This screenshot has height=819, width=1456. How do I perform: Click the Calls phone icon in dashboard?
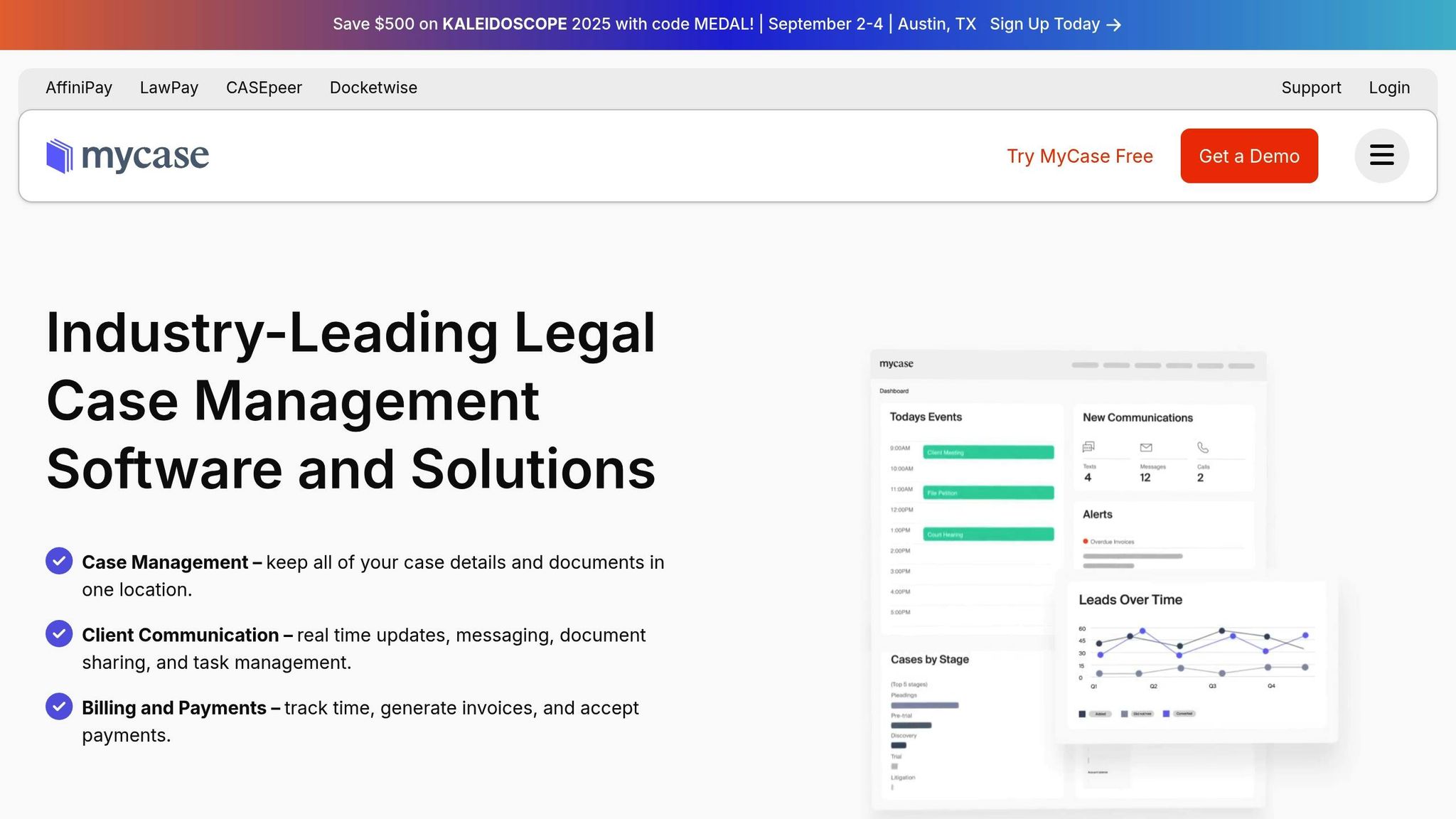coord(1202,447)
